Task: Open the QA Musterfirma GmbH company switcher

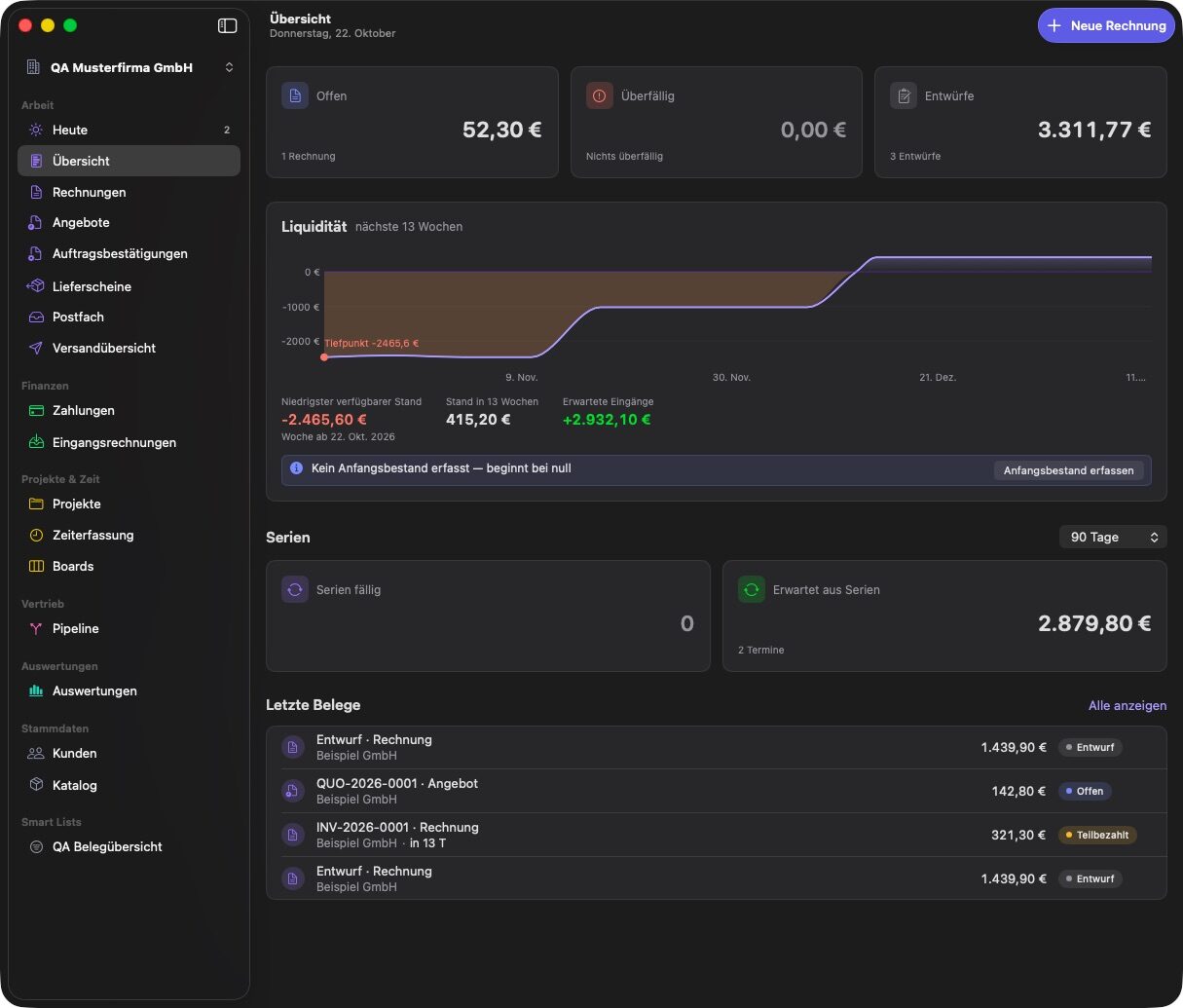Action: 129,67
